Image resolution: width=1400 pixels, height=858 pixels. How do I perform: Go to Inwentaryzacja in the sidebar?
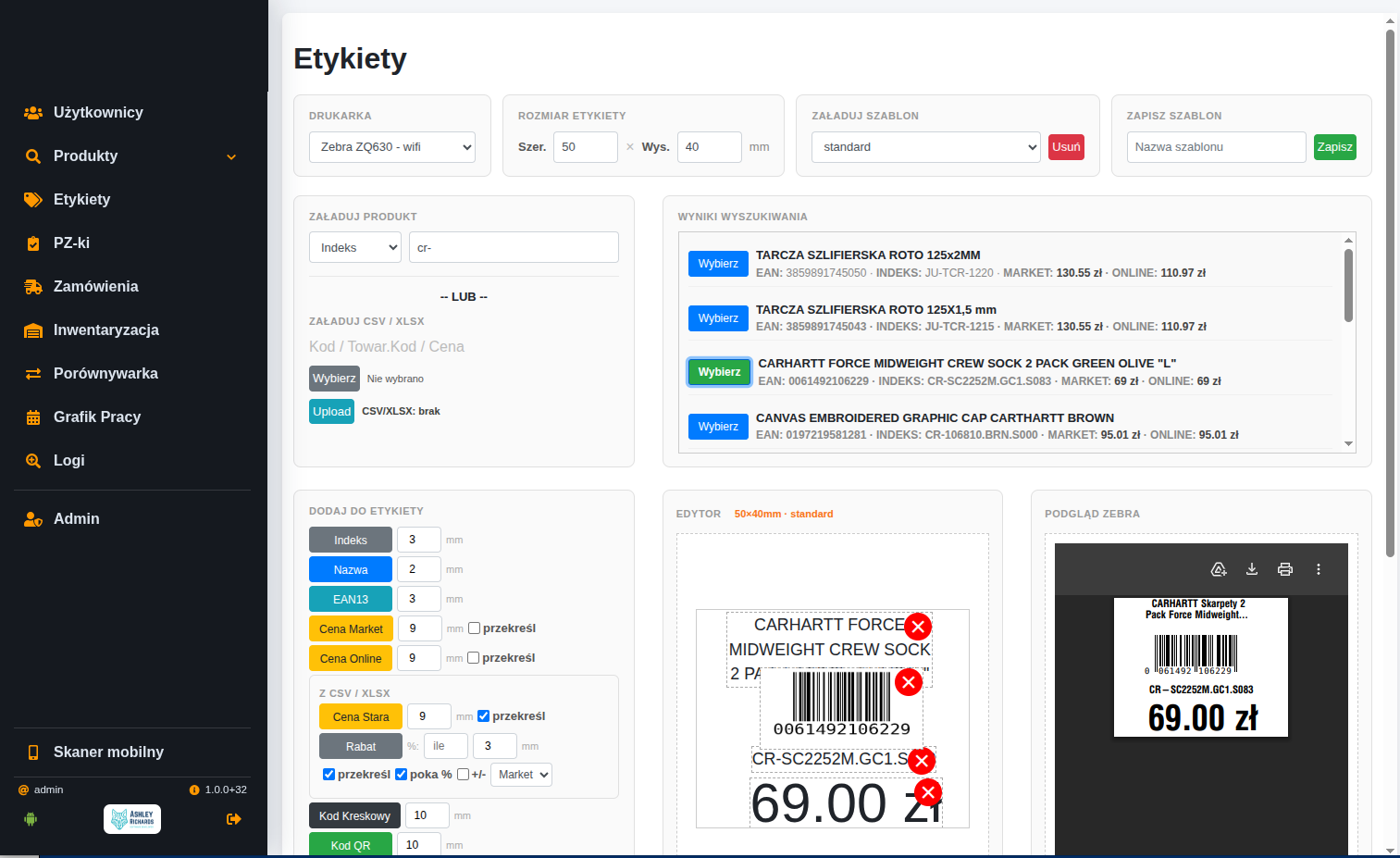106,330
